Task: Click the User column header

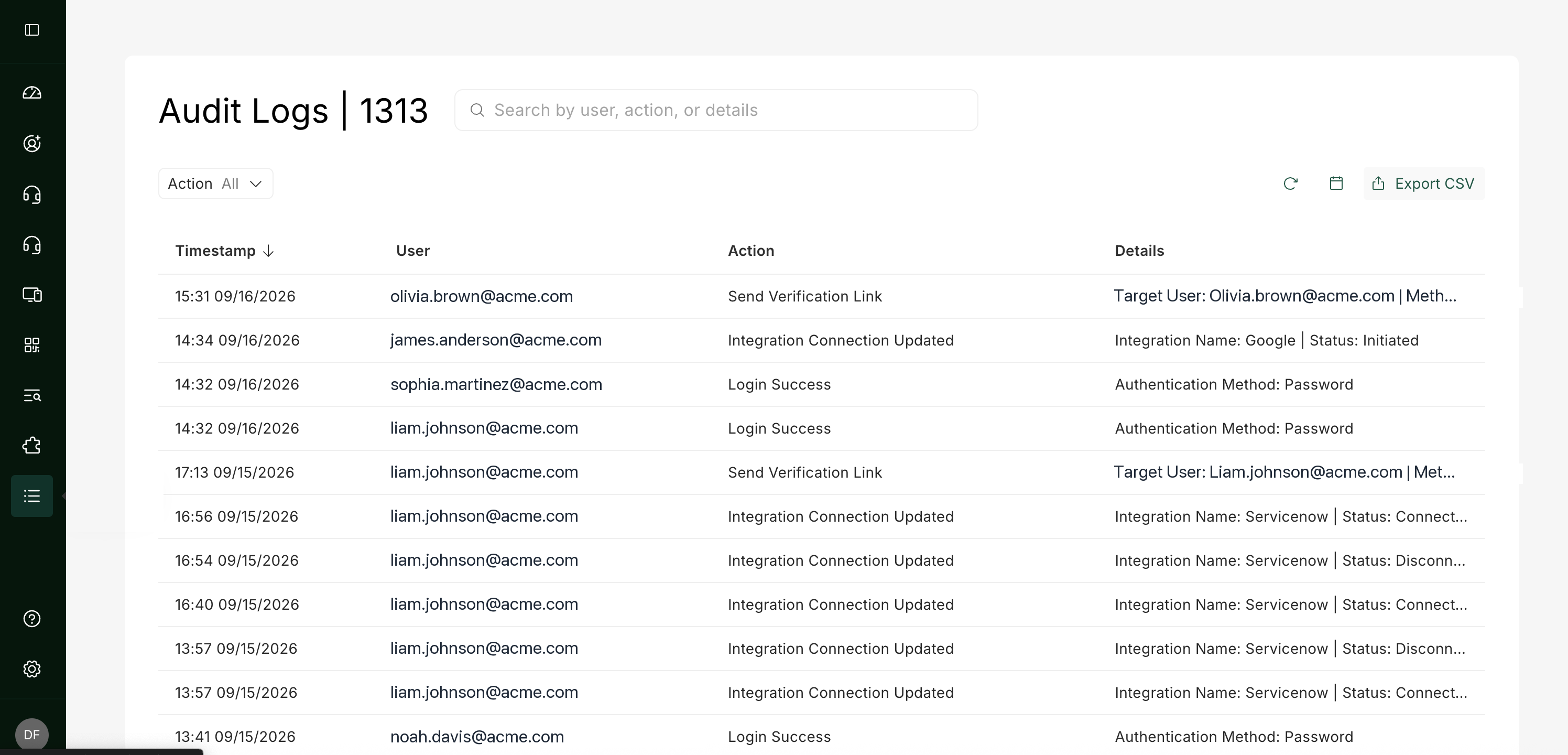Action: pyautogui.click(x=412, y=251)
